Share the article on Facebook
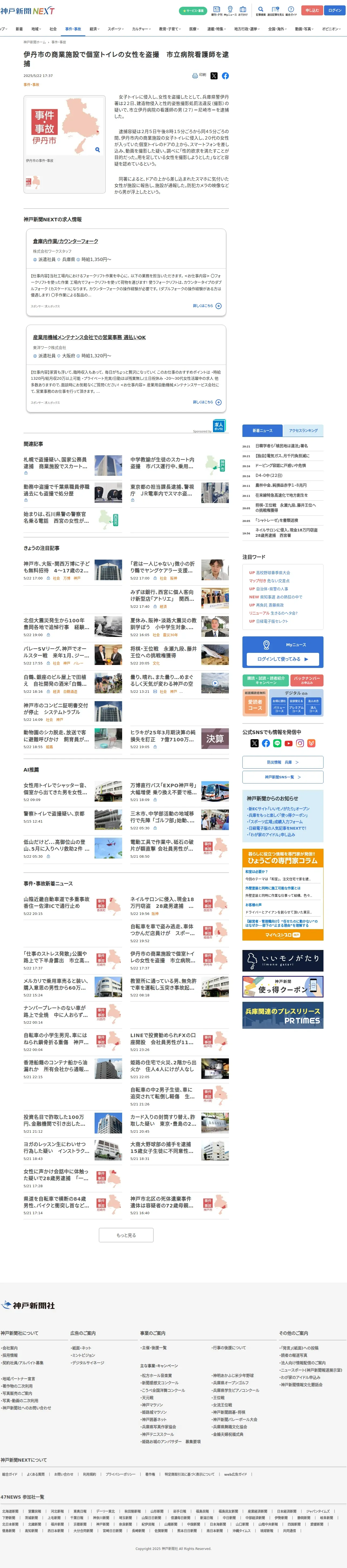This screenshot has width=347, height=1568. (225, 76)
